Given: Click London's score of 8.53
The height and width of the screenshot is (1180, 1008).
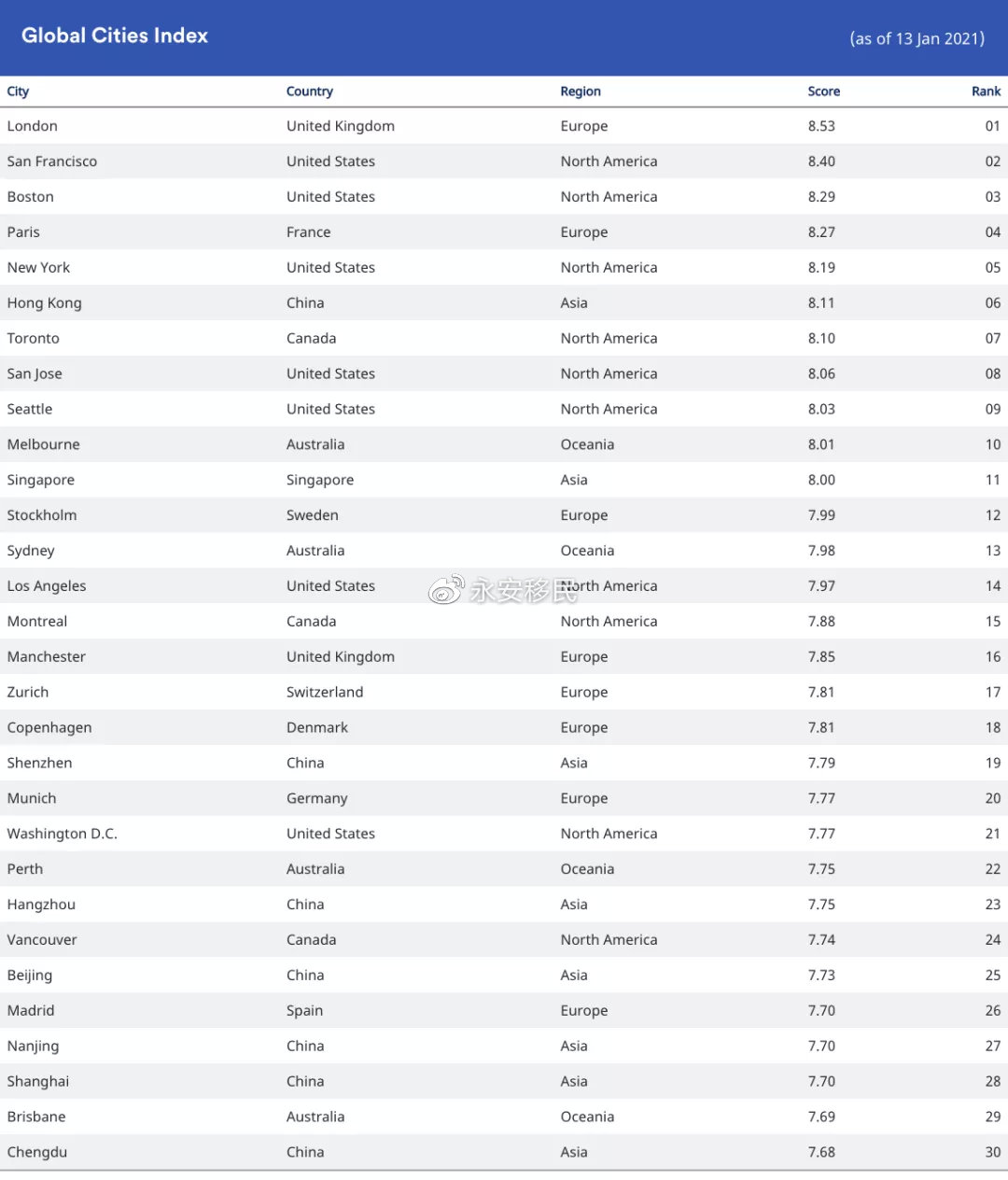Looking at the screenshot, I should click(x=821, y=126).
